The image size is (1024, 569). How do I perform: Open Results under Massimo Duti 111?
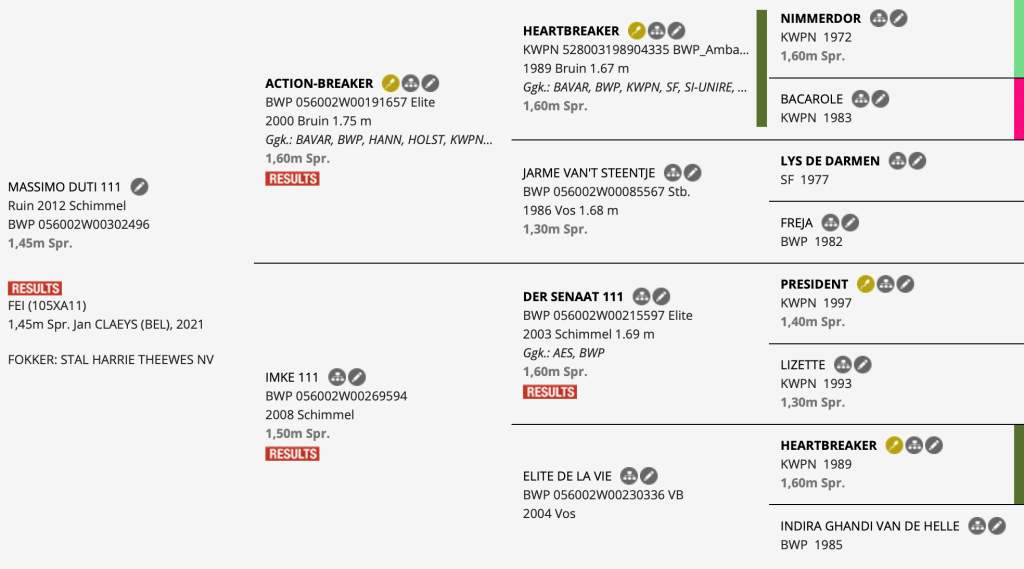click(x=35, y=288)
